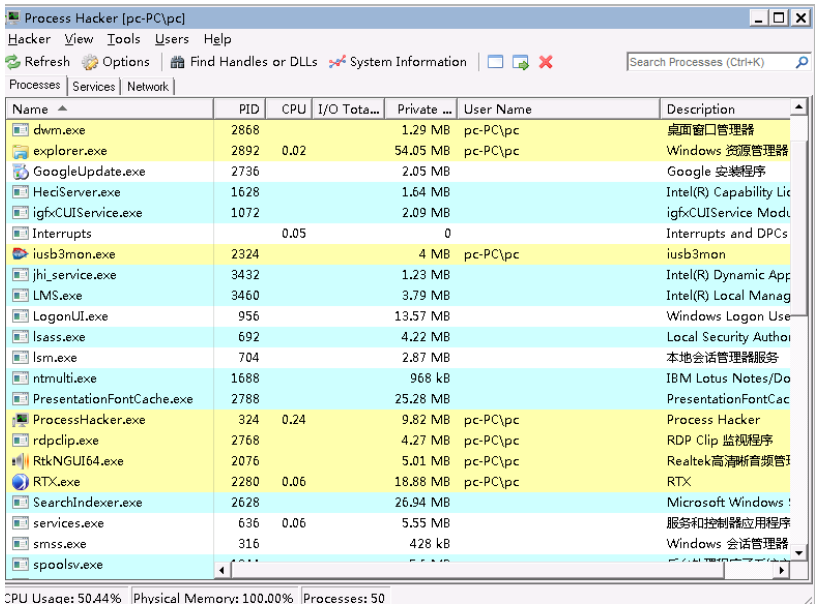The image size is (825, 614).
Task: Open the Tools menu
Action: point(124,39)
